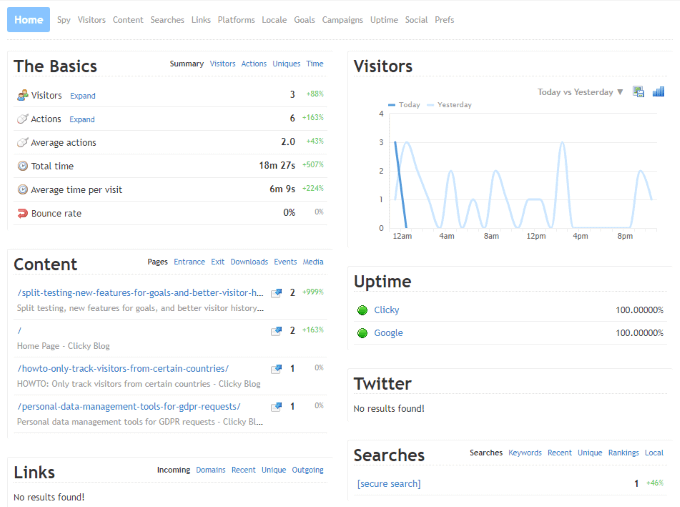680x507 pixels.
Task: Click green status icon beside Google uptime
Action: 362,333
